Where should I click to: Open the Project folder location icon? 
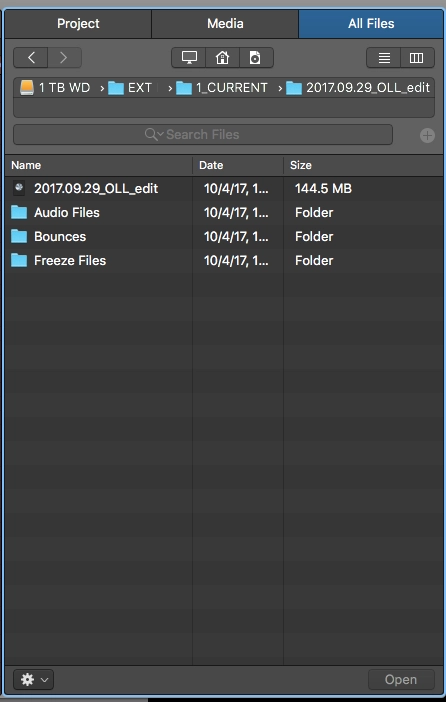(256, 58)
